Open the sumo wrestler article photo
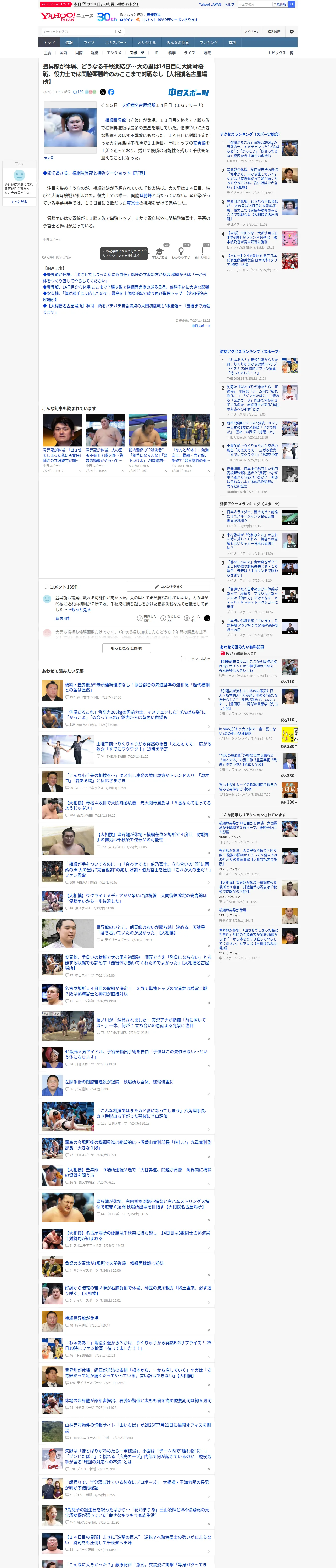The width and height of the screenshot is (336, 1568). [70, 128]
